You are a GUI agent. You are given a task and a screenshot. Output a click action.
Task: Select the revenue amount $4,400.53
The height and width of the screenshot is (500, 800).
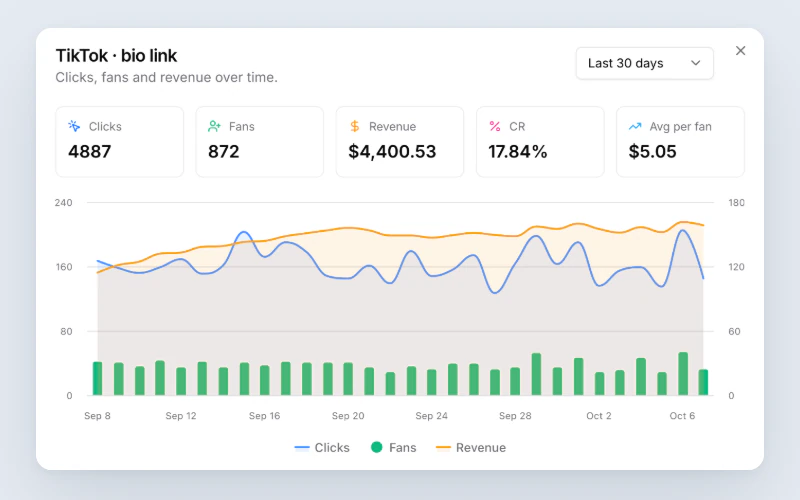[392, 152]
